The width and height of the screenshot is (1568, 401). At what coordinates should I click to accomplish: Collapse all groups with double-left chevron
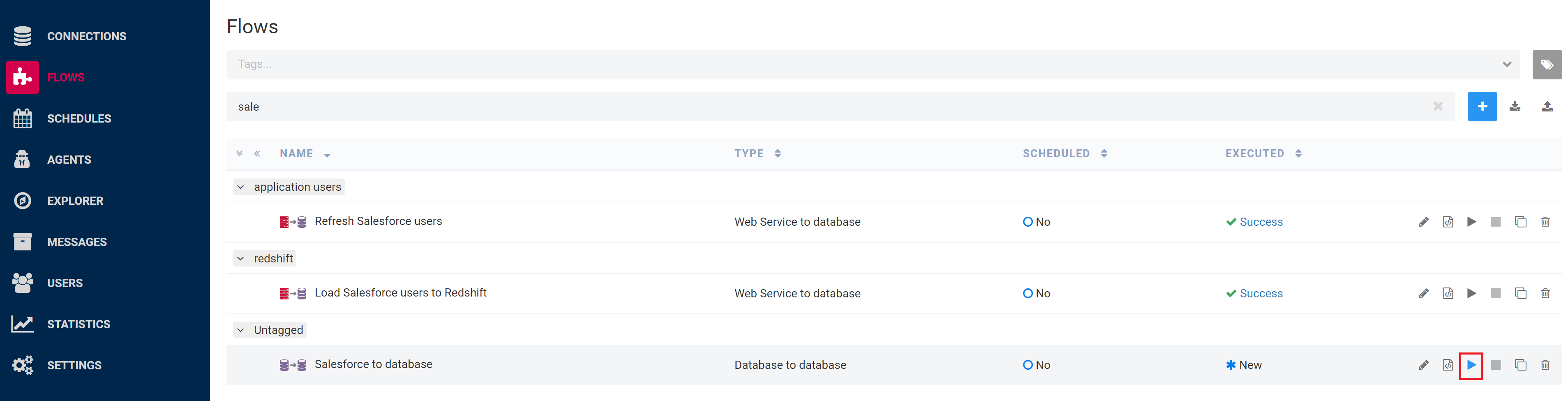tap(257, 153)
